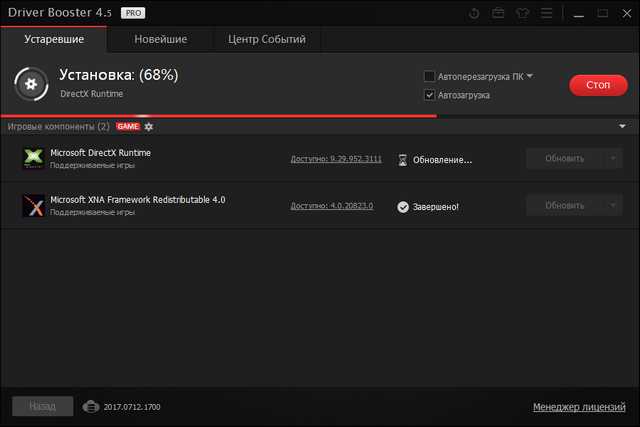Click the completed checkmark status icon

(x=403, y=207)
